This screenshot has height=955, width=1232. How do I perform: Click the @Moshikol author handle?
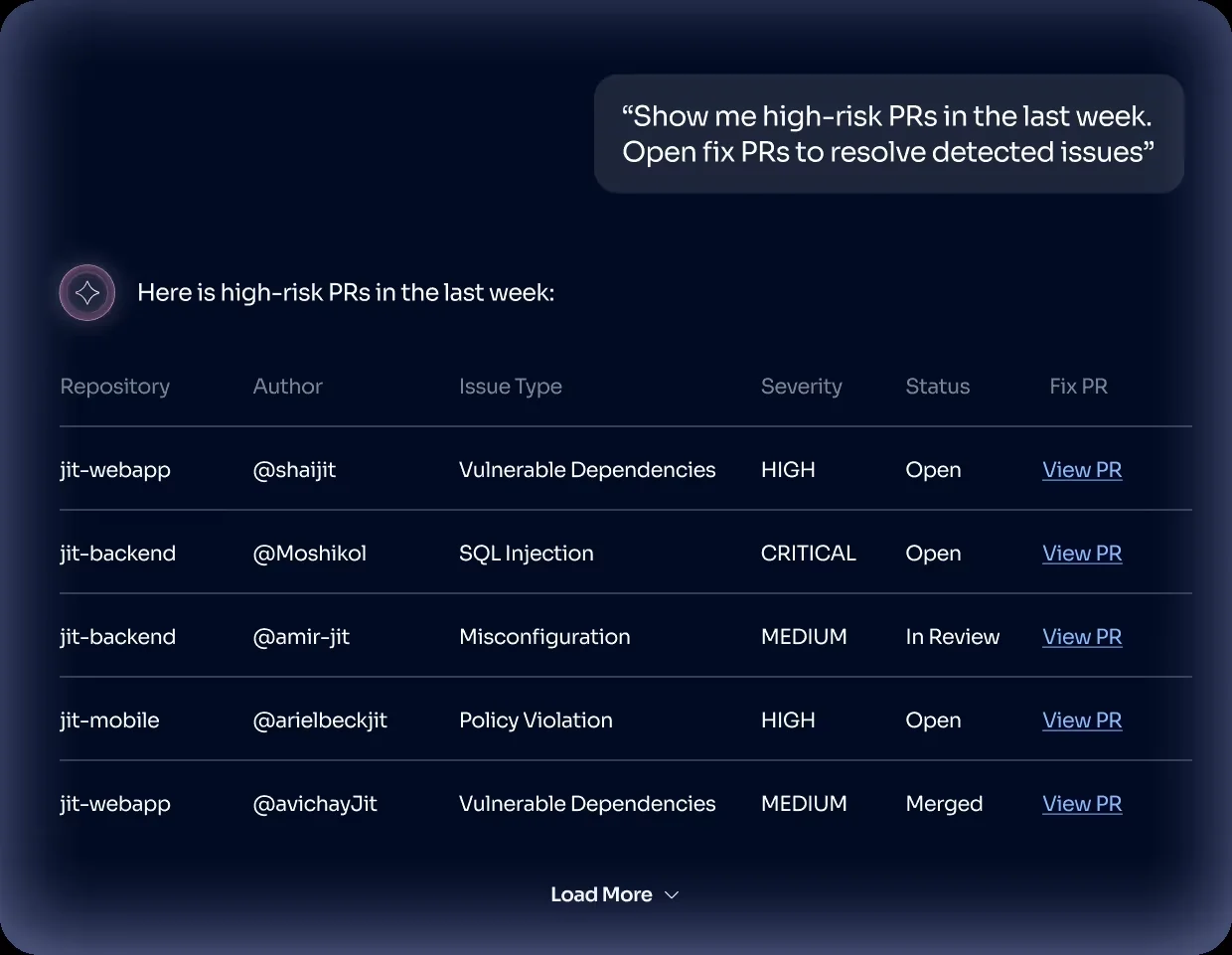(x=310, y=553)
